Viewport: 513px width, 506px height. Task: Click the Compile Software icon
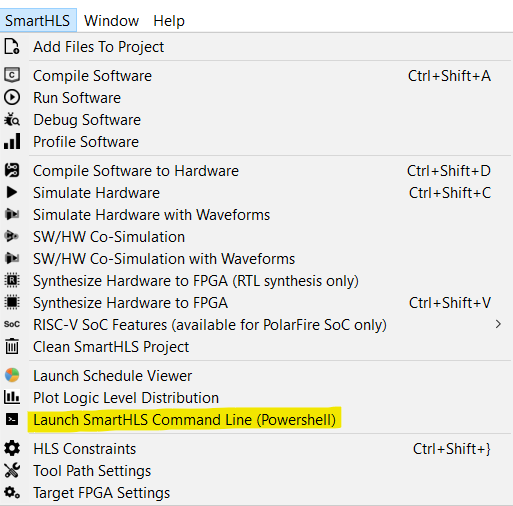(x=12, y=75)
